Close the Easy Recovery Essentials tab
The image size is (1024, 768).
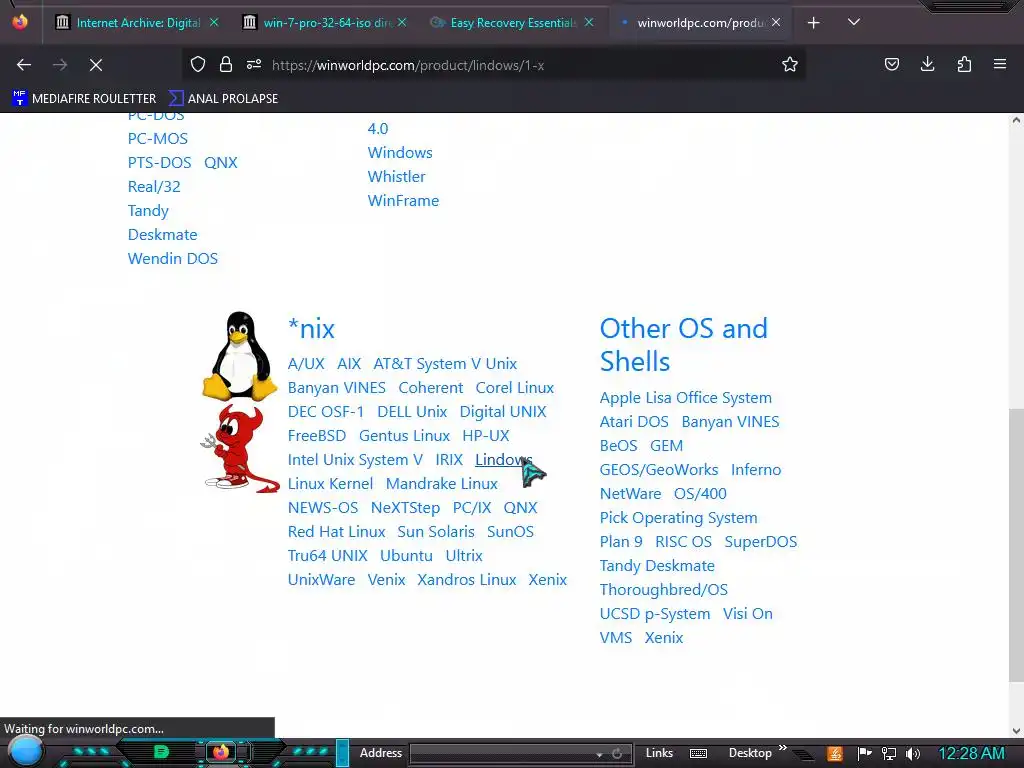(x=588, y=22)
